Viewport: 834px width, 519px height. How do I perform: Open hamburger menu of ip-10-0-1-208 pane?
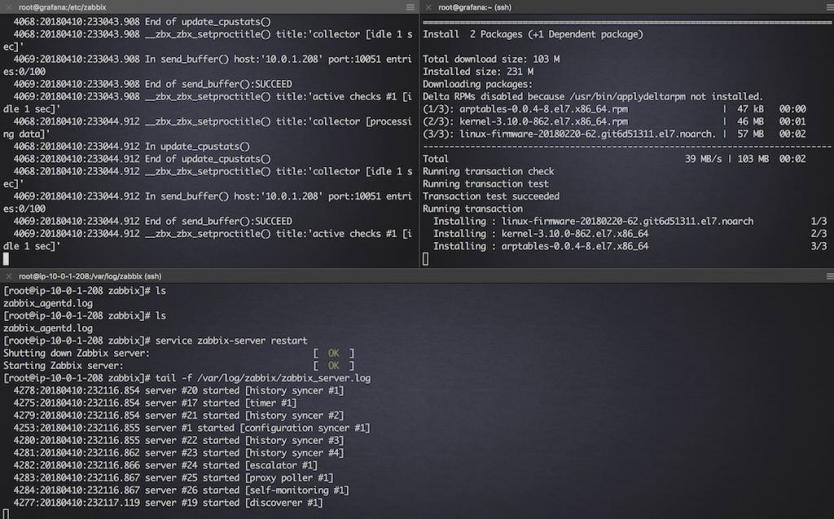pyautogui.click(x=827, y=276)
